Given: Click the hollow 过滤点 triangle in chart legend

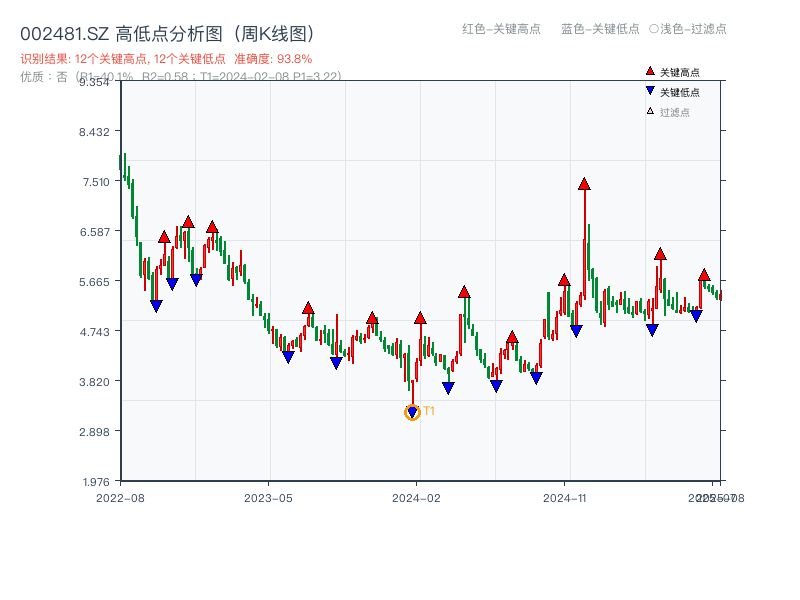Looking at the screenshot, I should point(650,111).
